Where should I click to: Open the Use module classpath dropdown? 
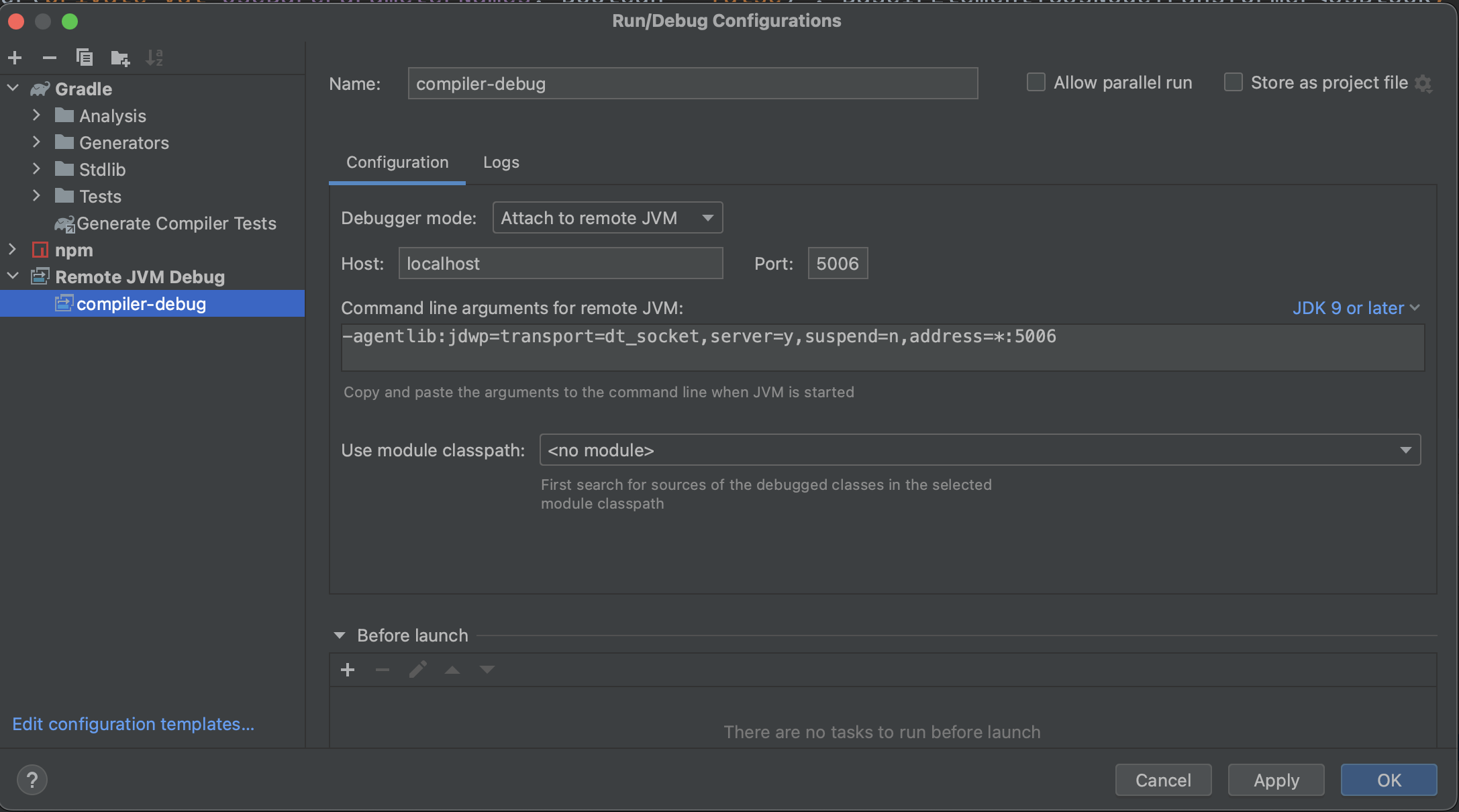(x=979, y=450)
